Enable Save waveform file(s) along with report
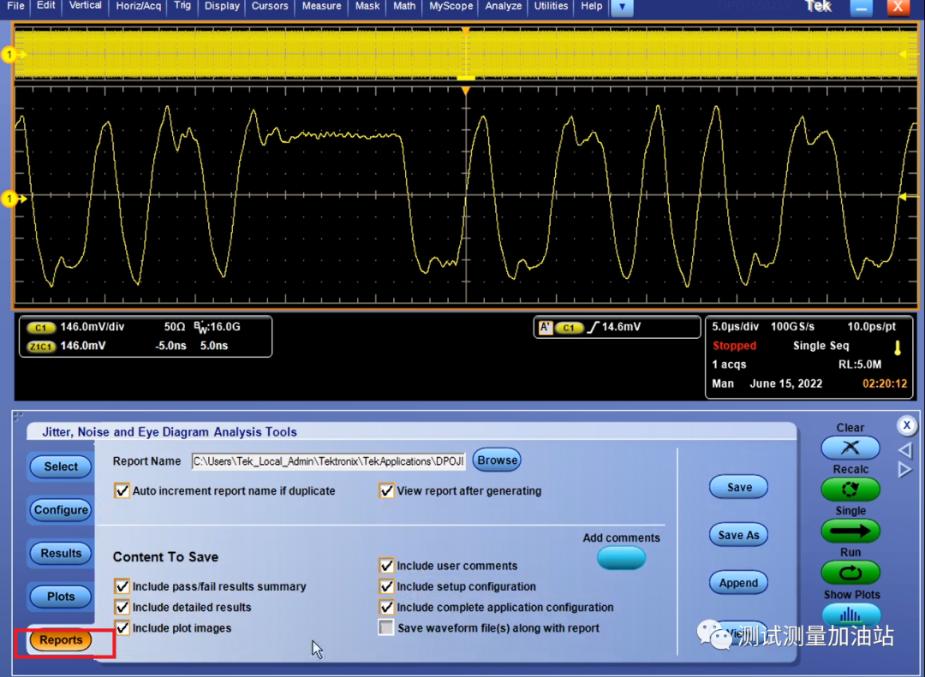 386,628
